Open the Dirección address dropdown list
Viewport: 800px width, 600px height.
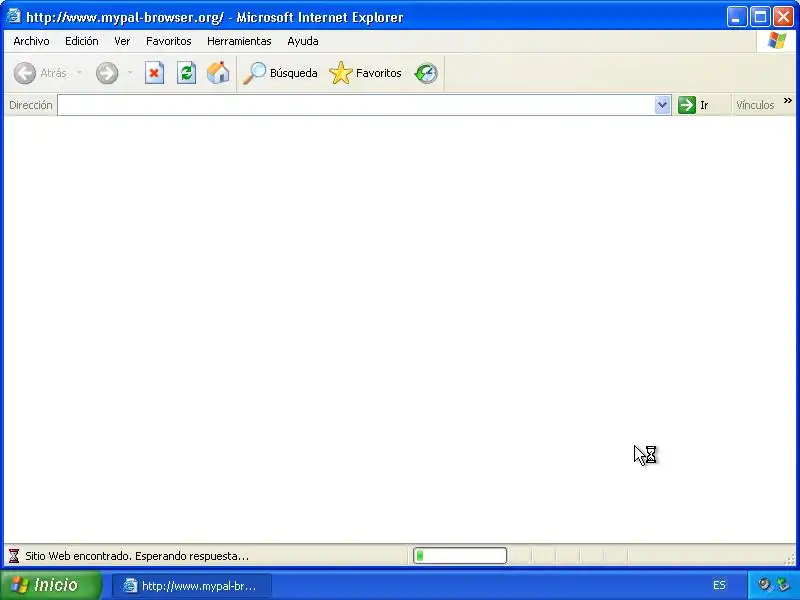pyautogui.click(x=662, y=105)
